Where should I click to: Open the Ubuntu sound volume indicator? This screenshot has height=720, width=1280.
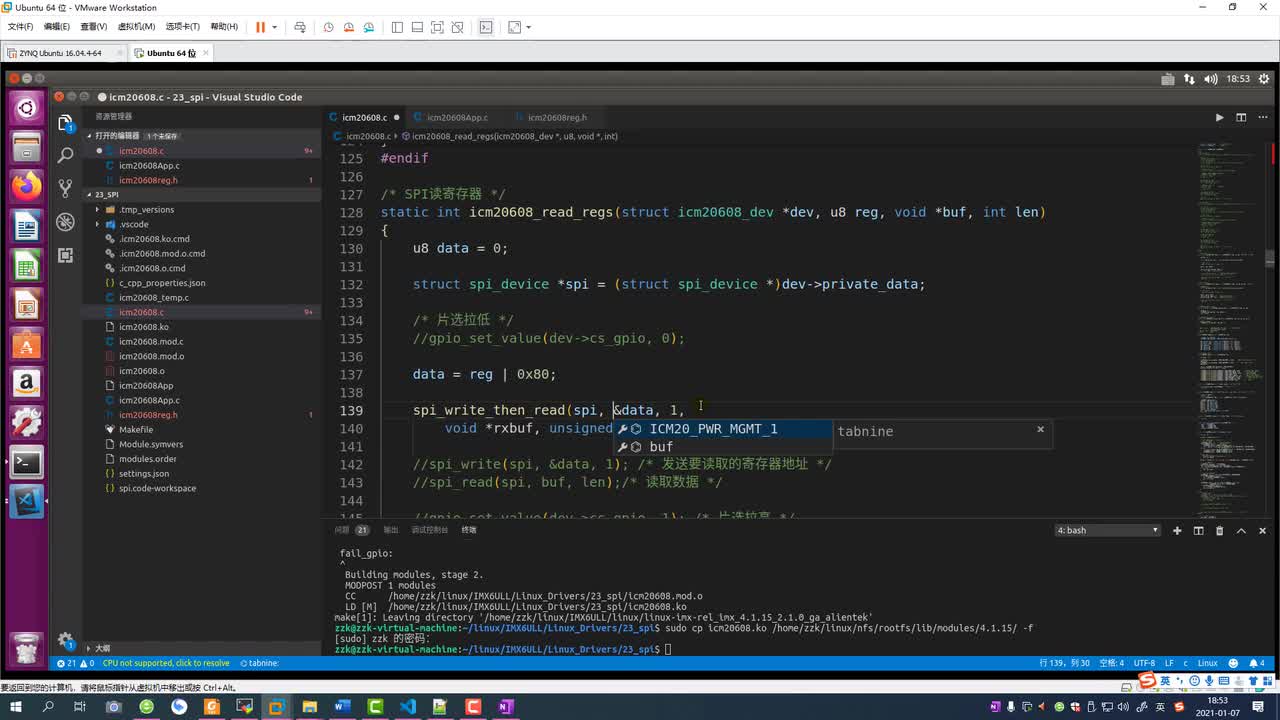tap(1211, 78)
